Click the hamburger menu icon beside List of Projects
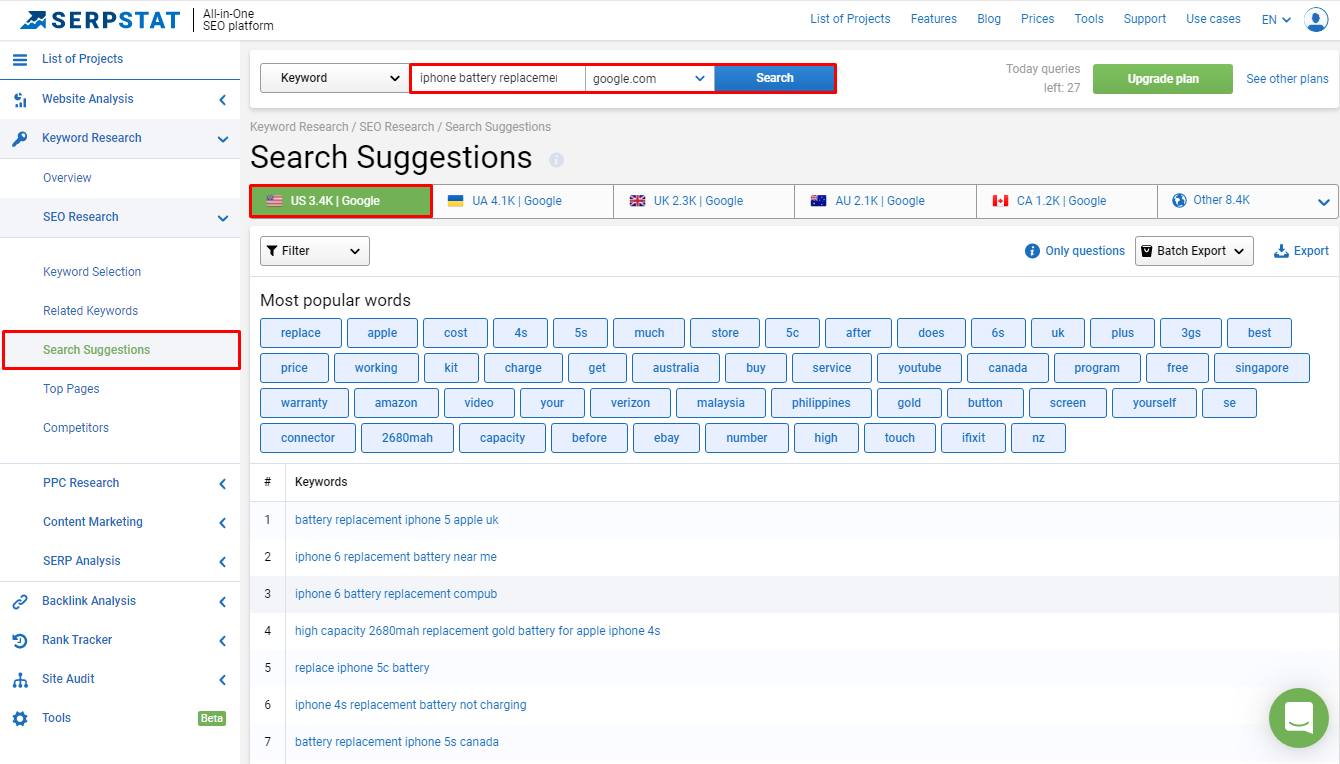The image size is (1340, 764). (20, 59)
